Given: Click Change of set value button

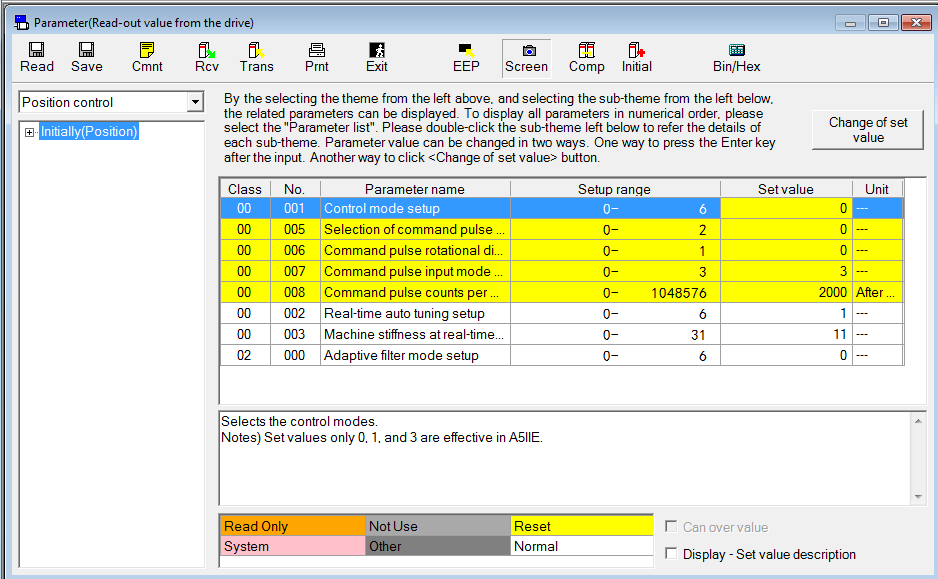Looking at the screenshot, I should click(x=867, y=130).
